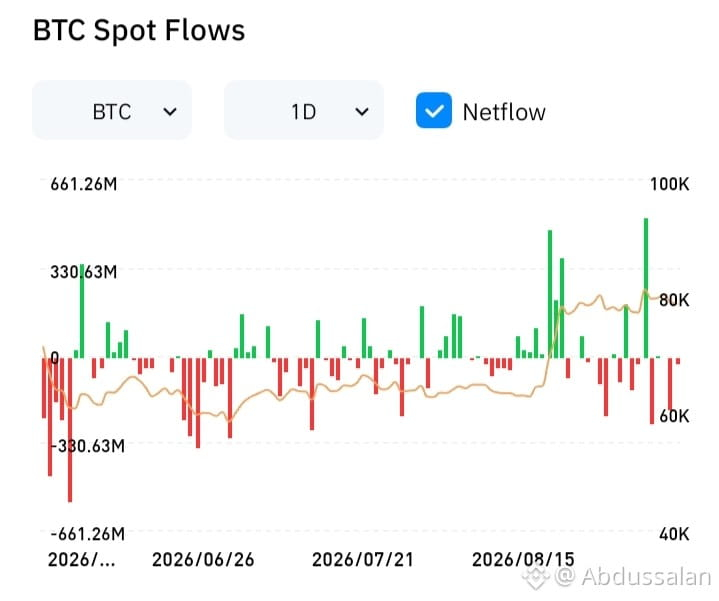This screenshot has height=601, width=719.
Task: Click the 60K price axis label
Action: click(674, 416)
